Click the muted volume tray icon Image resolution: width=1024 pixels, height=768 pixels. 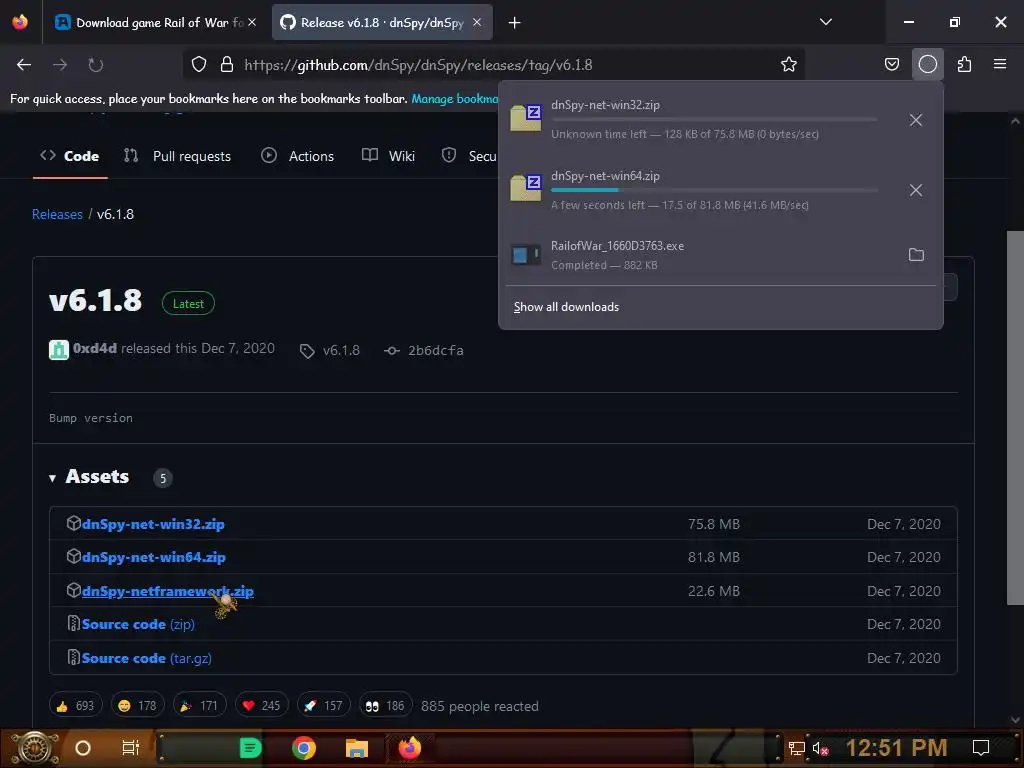(820, 748)
